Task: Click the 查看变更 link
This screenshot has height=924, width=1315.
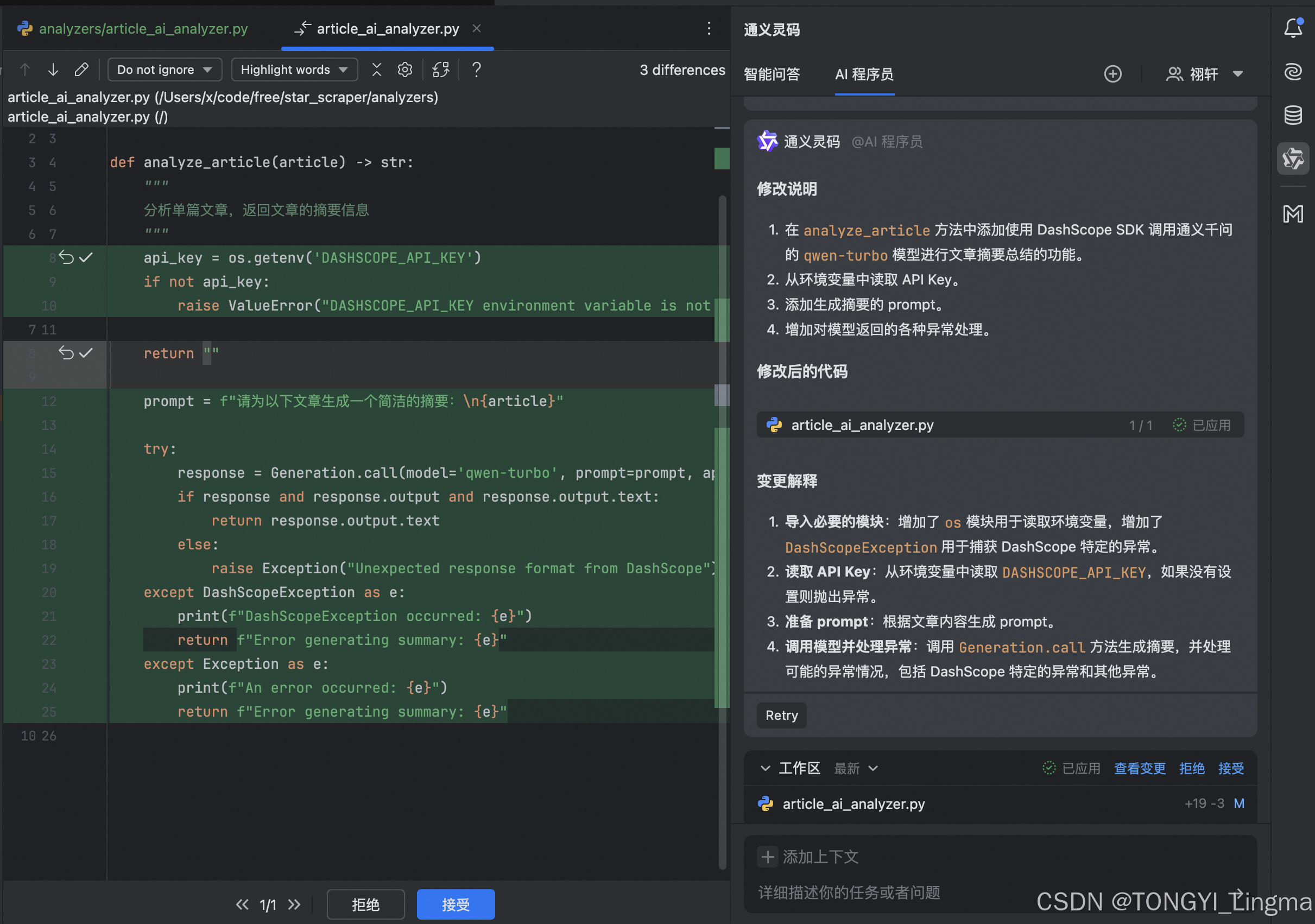Action: pyautogui.click(x=1139, y=768)
